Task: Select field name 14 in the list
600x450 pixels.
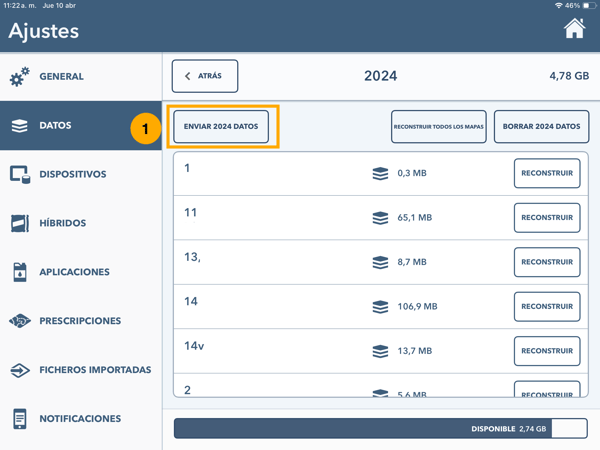Action: pos(191,302)
